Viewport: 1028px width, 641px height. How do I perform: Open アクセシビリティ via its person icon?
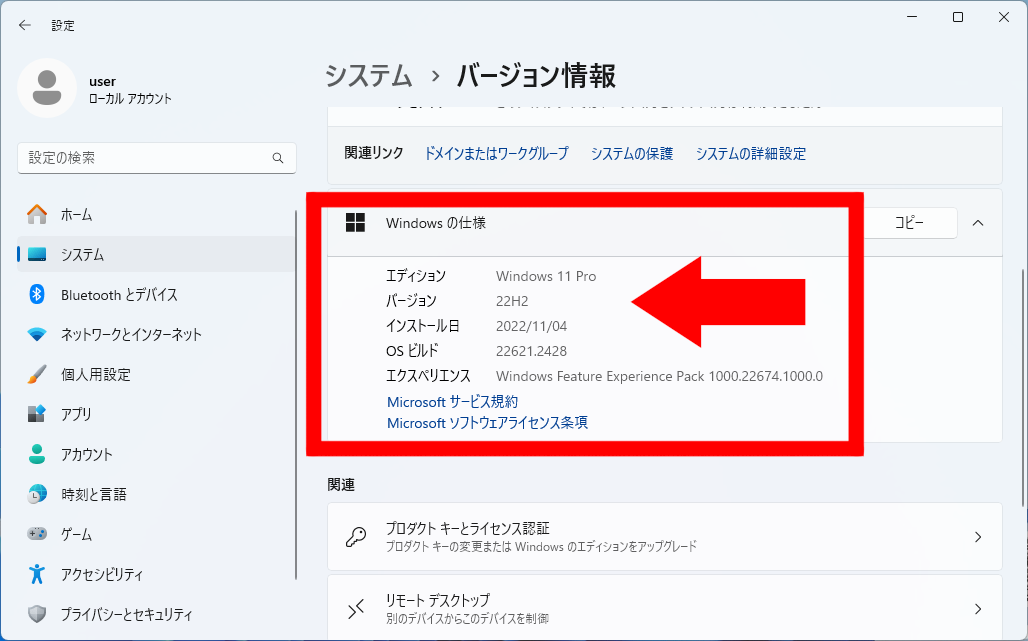click(x=37, y=574)
